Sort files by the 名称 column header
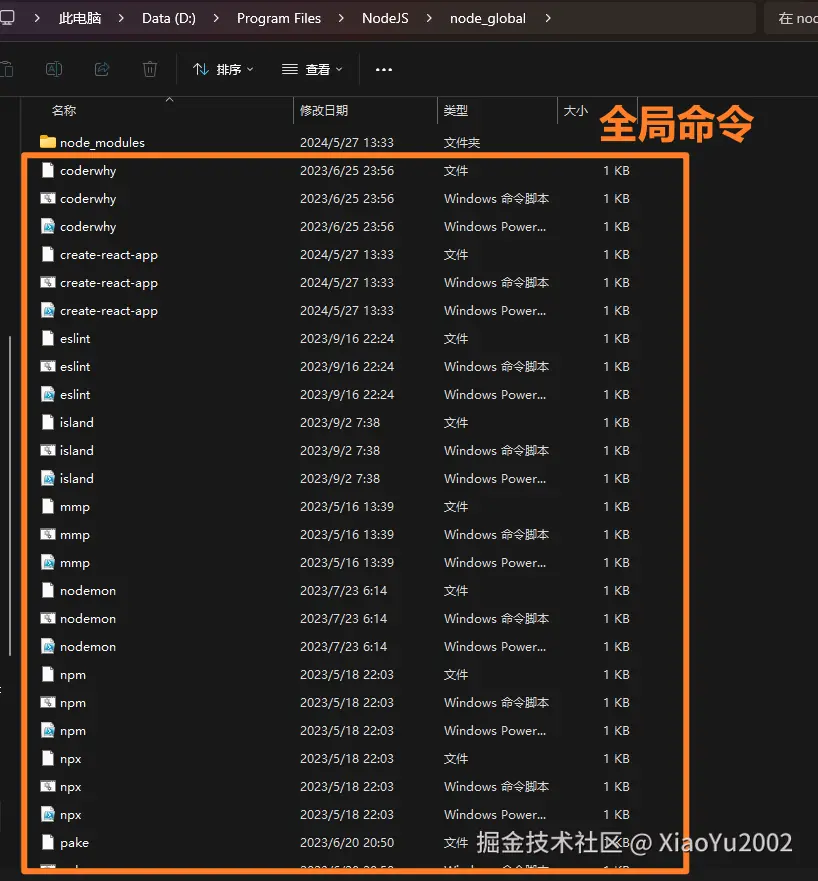The width and height of the screenshot is (818, 881). 64,110
